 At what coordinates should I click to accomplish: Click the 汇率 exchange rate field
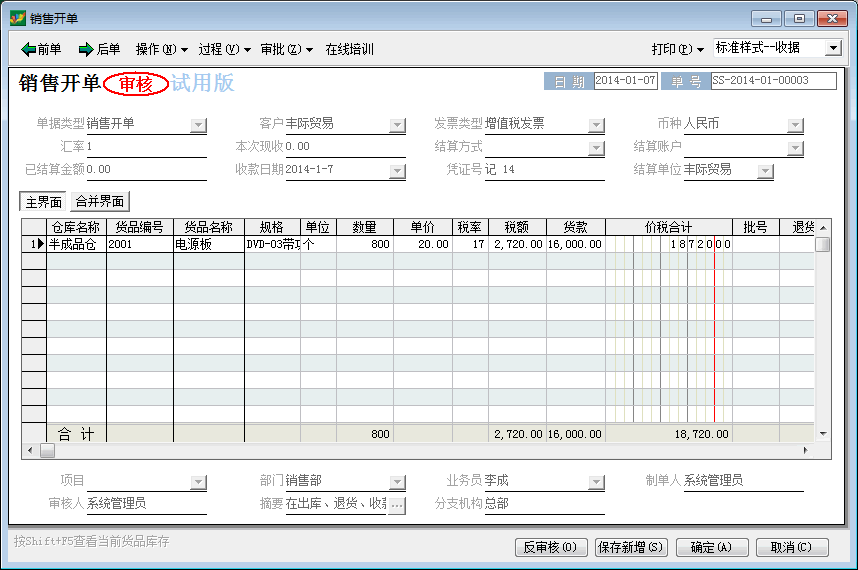point(146,147)
